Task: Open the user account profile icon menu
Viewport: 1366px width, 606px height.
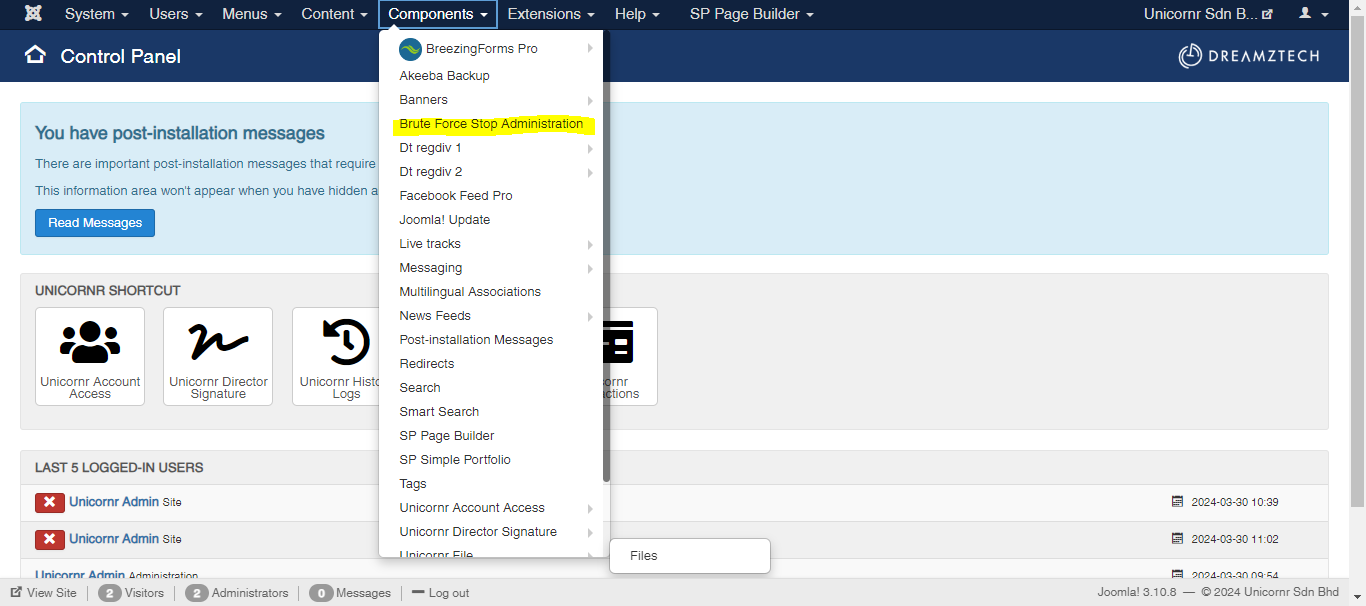Action: click(x=1313, y=14)
